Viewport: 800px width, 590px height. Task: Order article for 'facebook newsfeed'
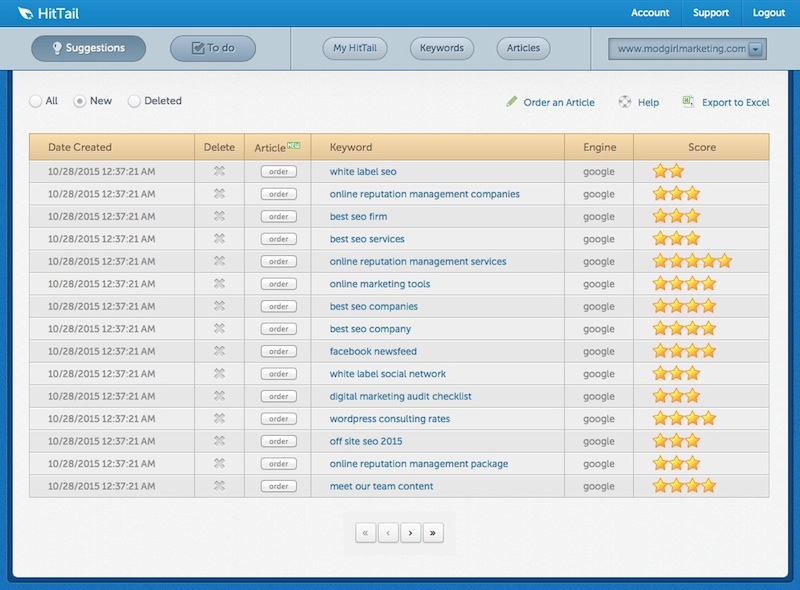coord(279,351)
